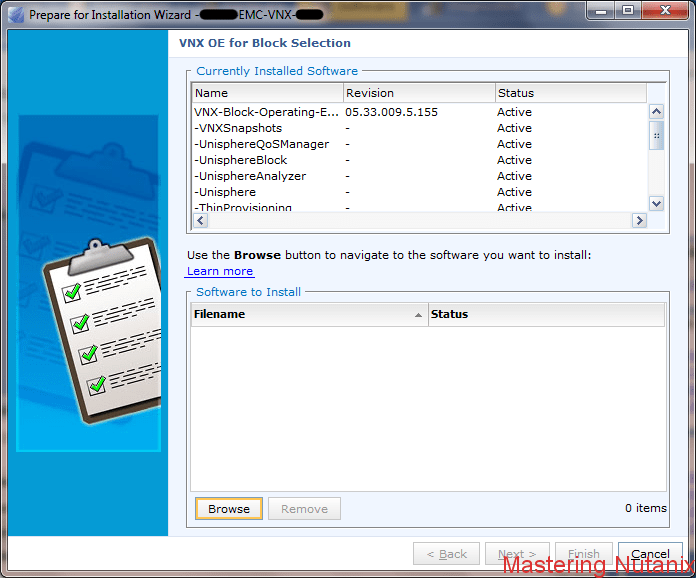Maximize the wizard window
The height and width of the screenshot is (578, 696).
628,11
